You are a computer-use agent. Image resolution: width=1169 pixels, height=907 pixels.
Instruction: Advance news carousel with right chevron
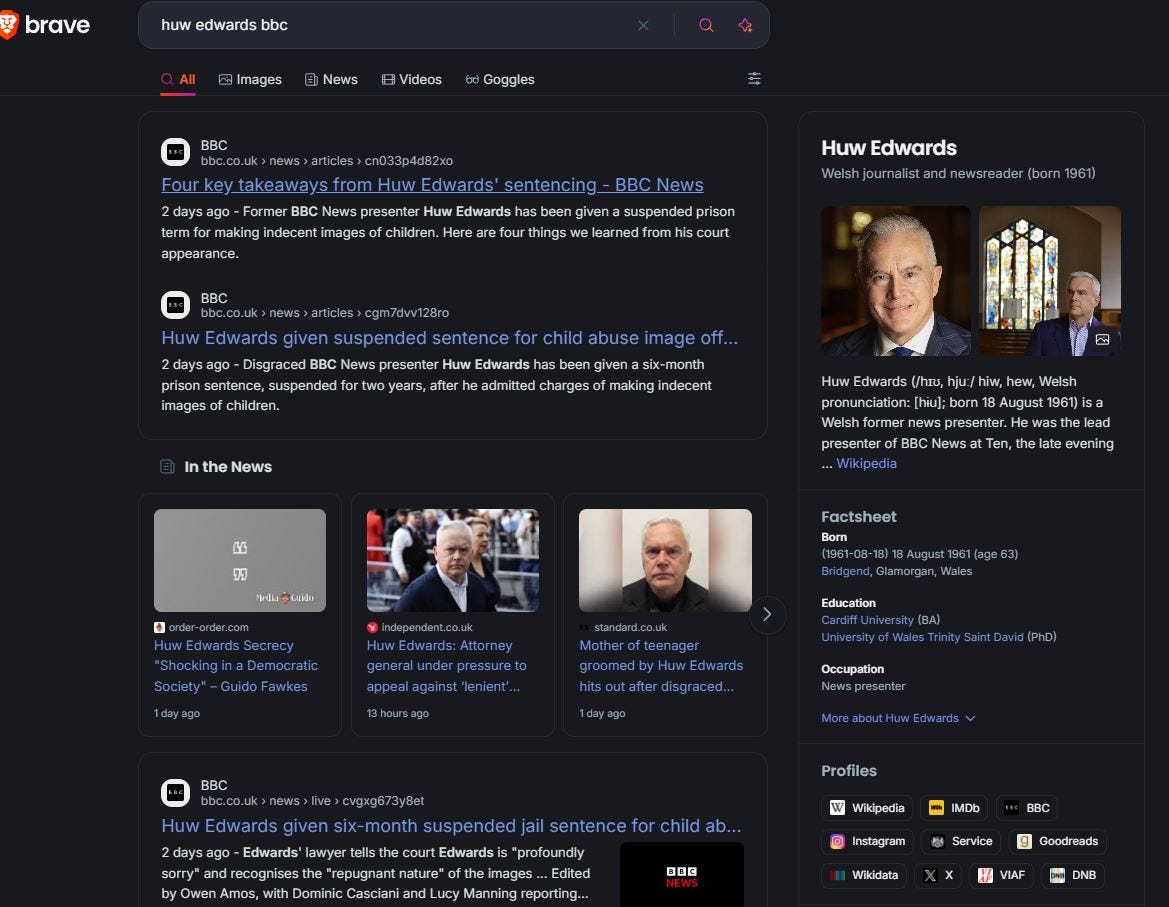pyautogui.click(x=767, y=614)
